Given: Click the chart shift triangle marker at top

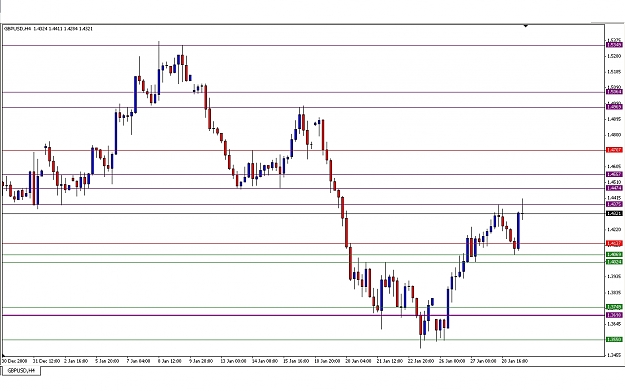Looking at the screenshot, I should [x=526, y=26].
